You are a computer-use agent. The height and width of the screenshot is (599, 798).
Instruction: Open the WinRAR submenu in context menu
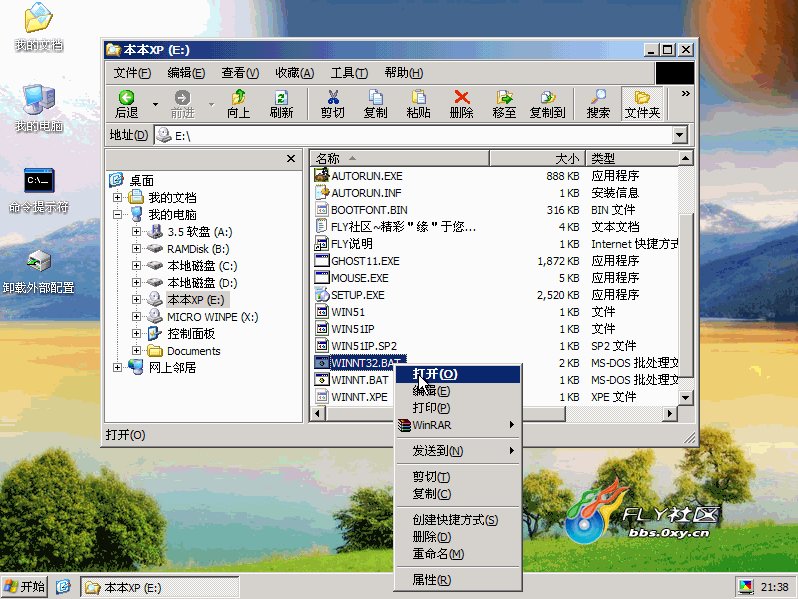[458, 425]
